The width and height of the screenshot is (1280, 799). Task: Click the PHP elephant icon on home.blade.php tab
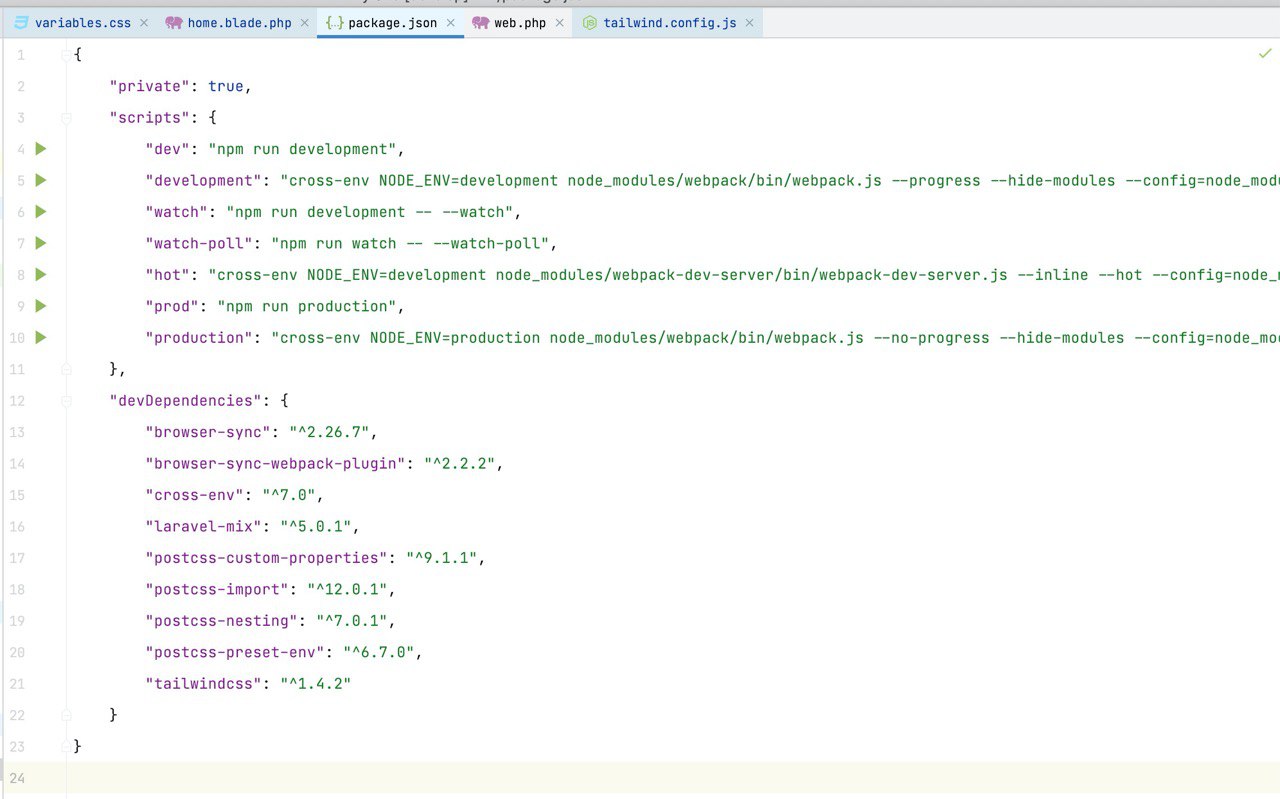tap(175, 22)
